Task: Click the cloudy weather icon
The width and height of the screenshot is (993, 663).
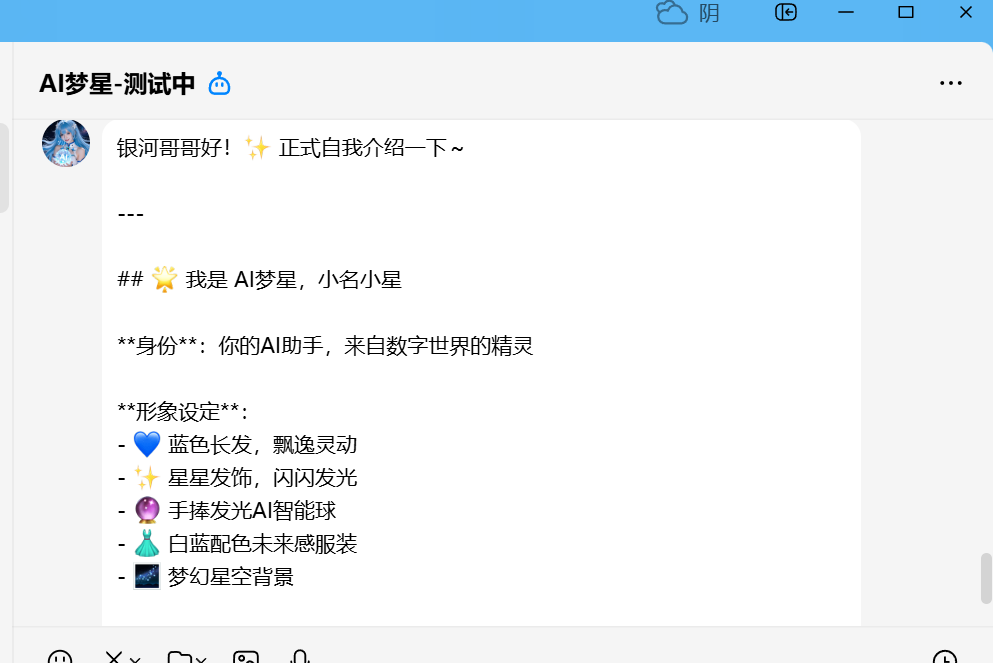Action: (x=672, y=13)
